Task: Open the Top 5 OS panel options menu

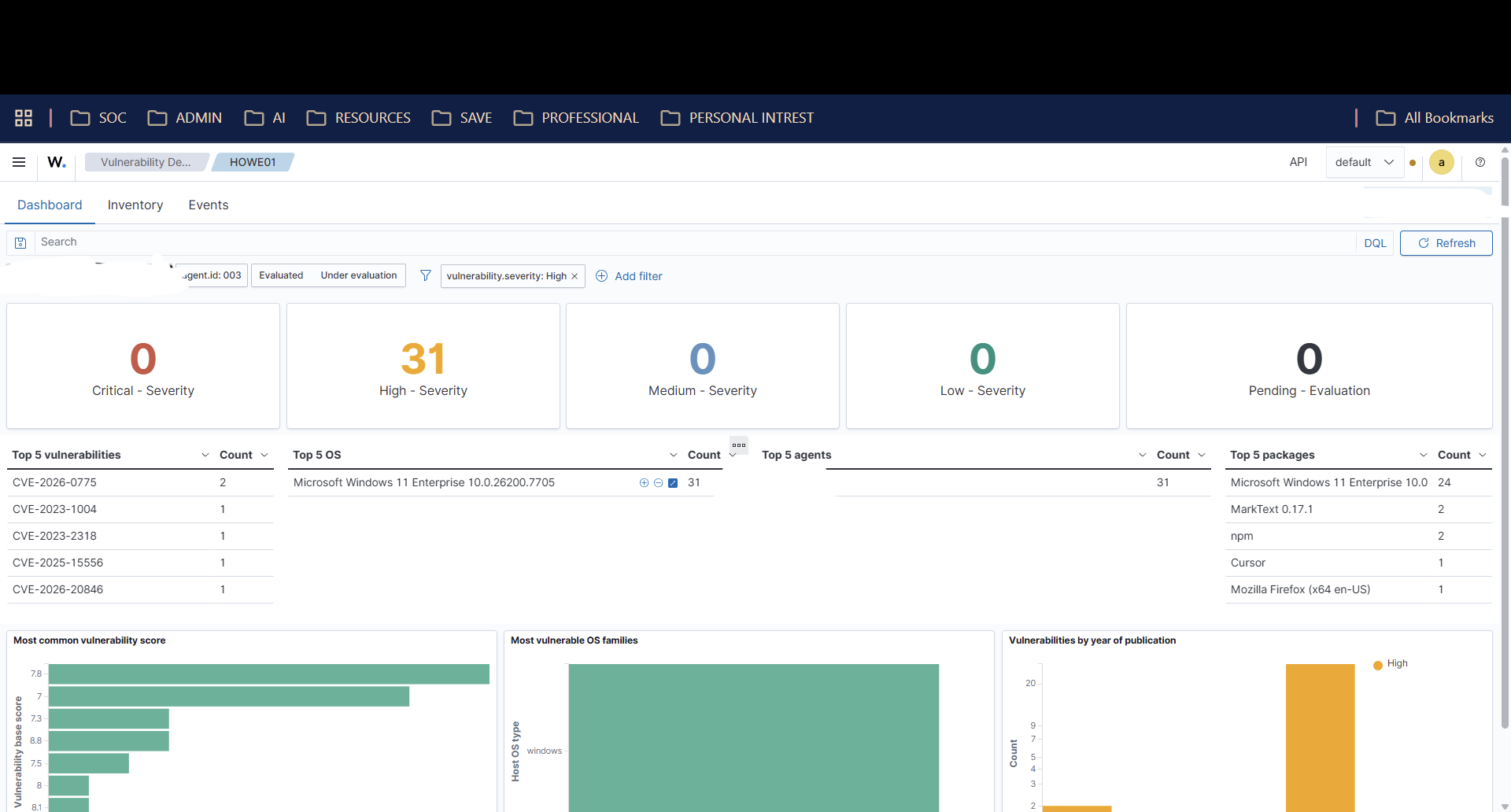Action: (x=739, y=445)
